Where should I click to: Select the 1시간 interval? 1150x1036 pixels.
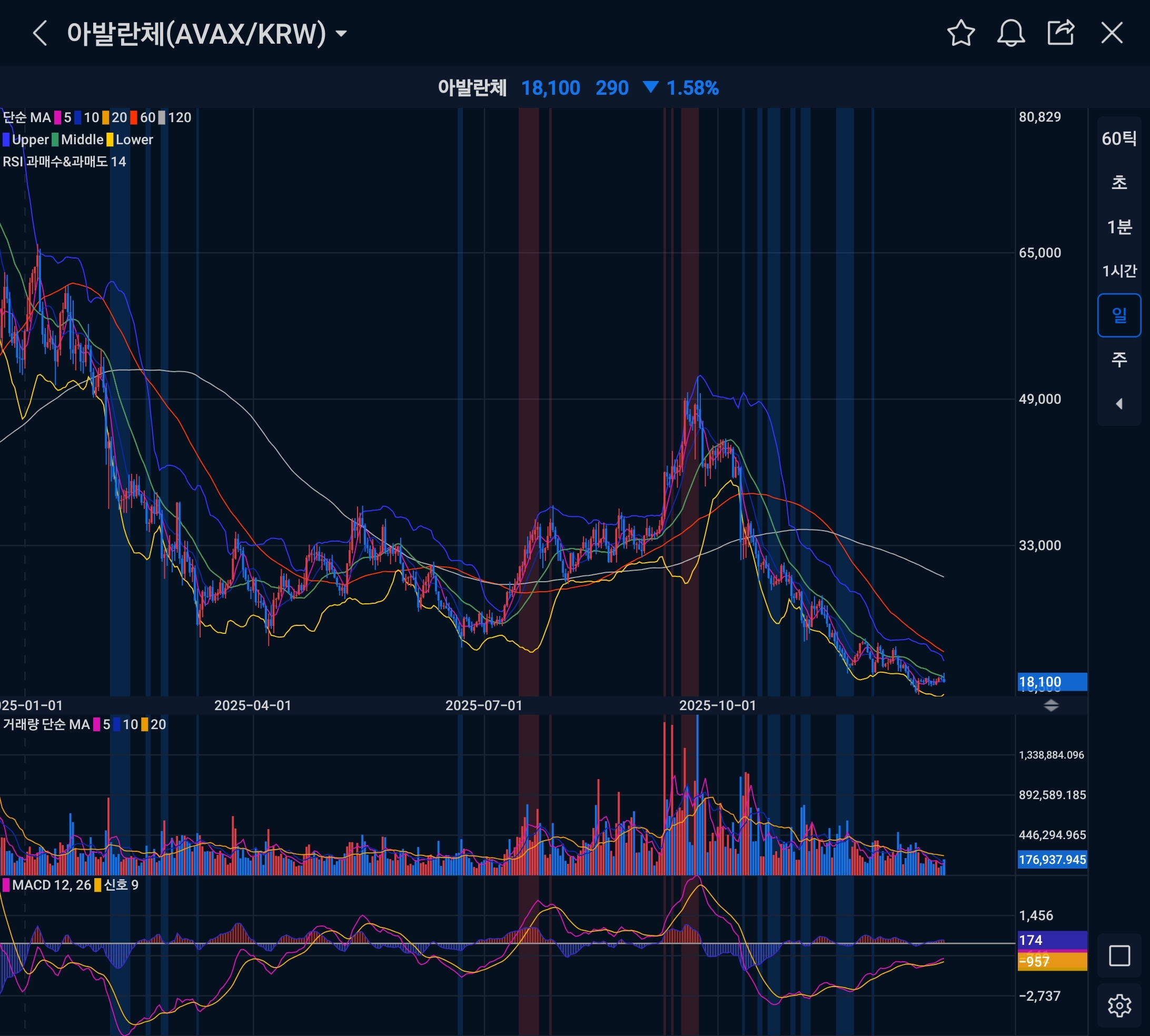(1119, 271)
